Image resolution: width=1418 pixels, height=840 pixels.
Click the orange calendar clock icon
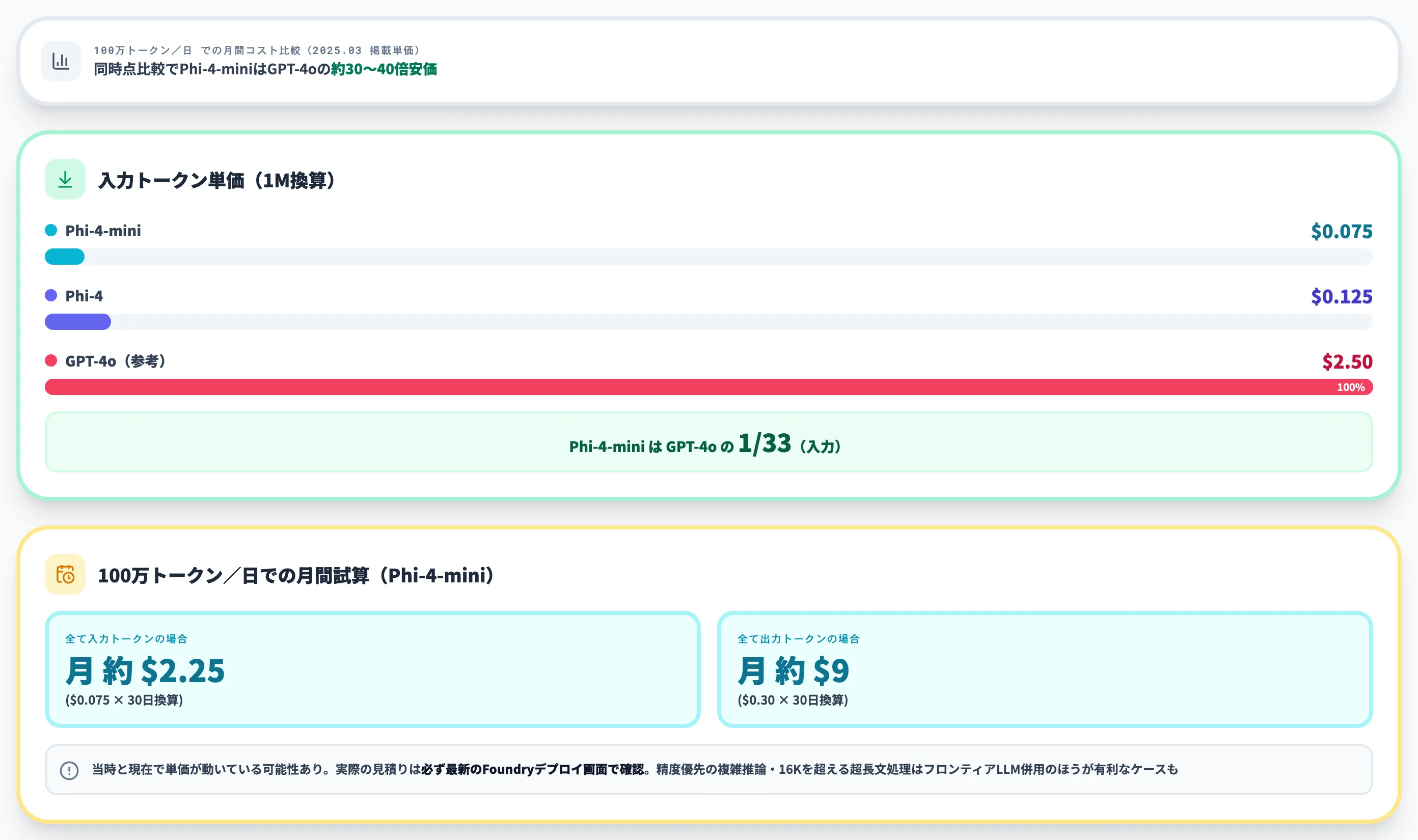click(65, 575)
